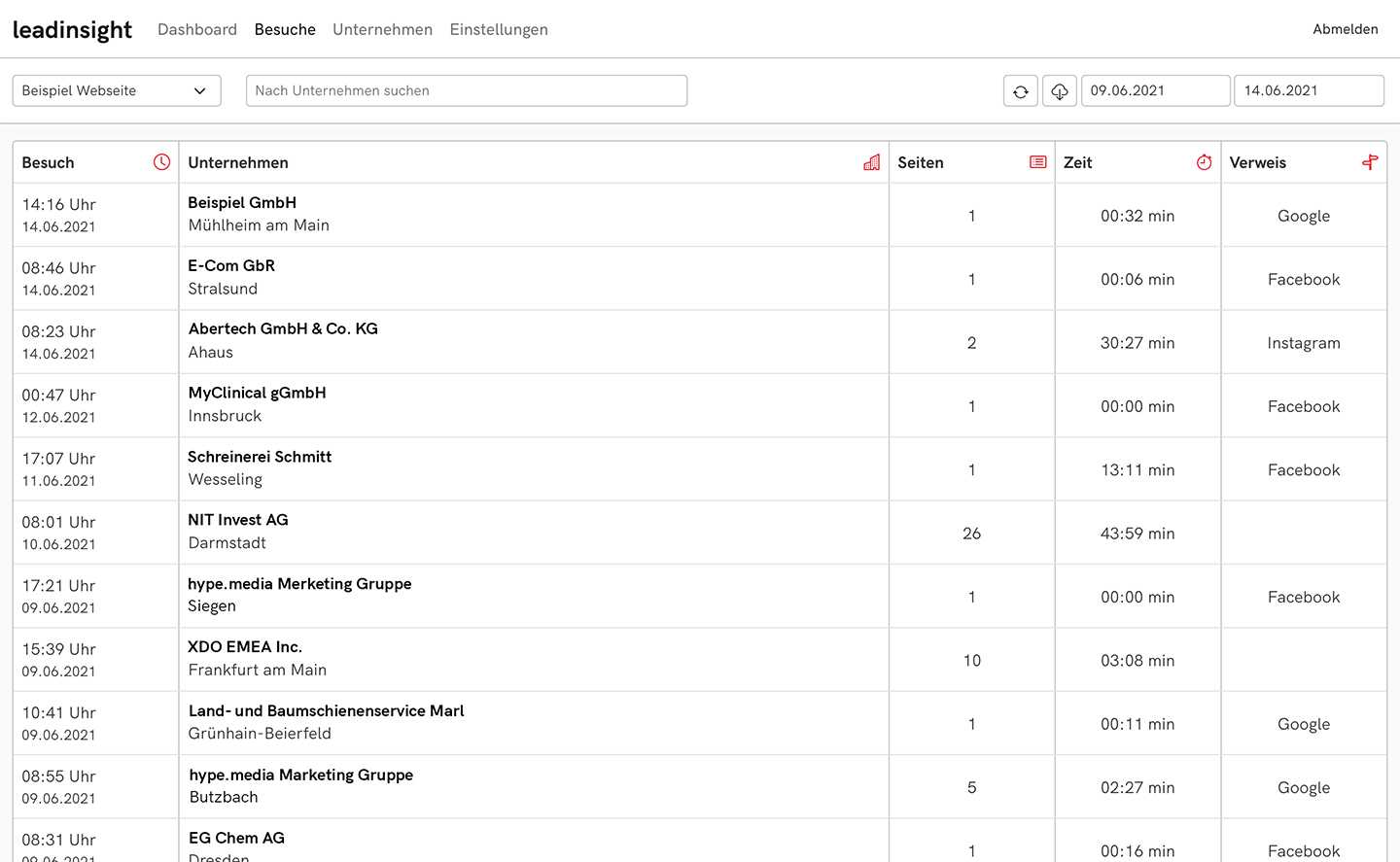Open Land- und Baumschienenservice Marl entry

pos(326,710)
